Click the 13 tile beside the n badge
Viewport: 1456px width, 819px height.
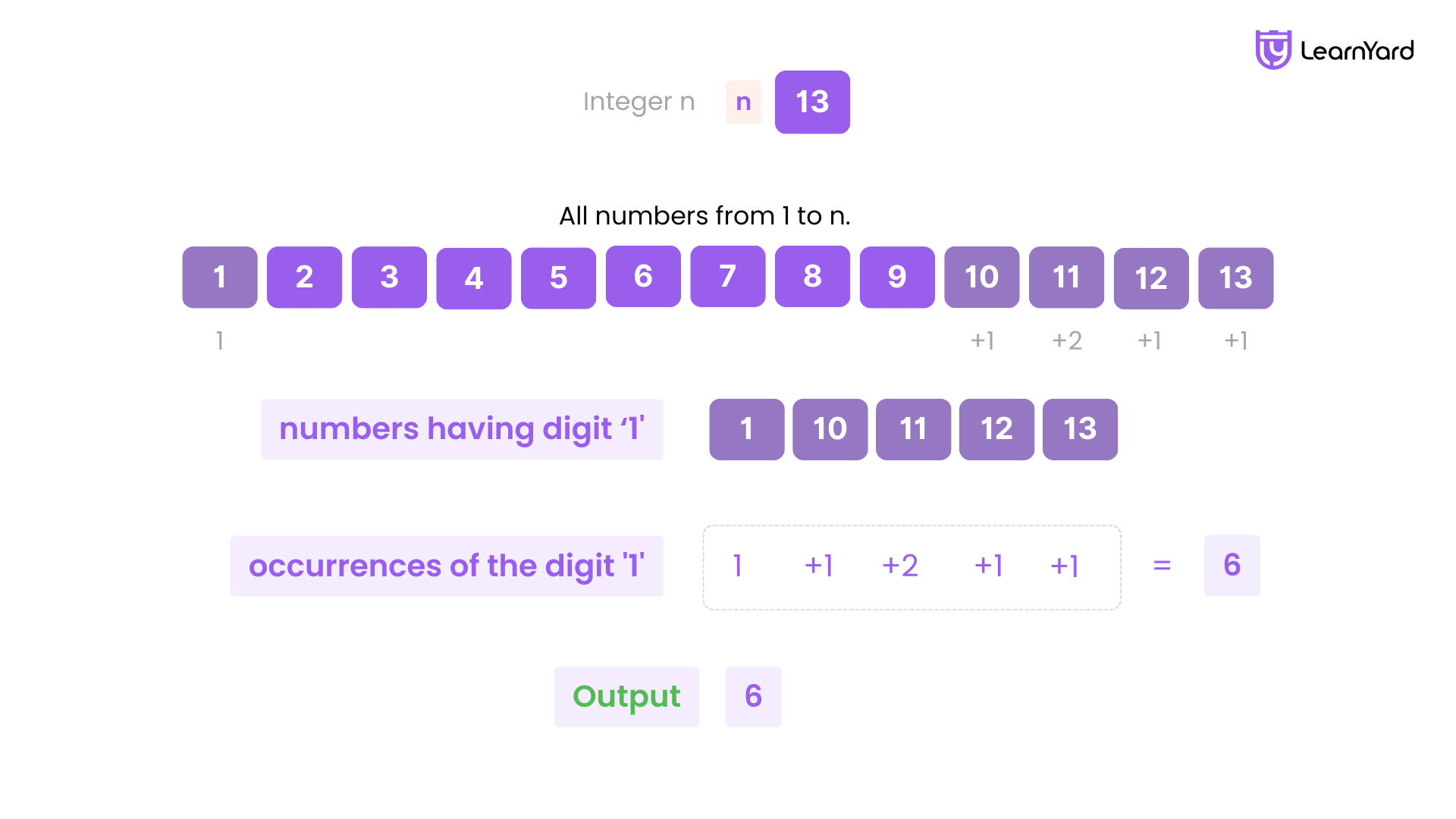[812, 102]
